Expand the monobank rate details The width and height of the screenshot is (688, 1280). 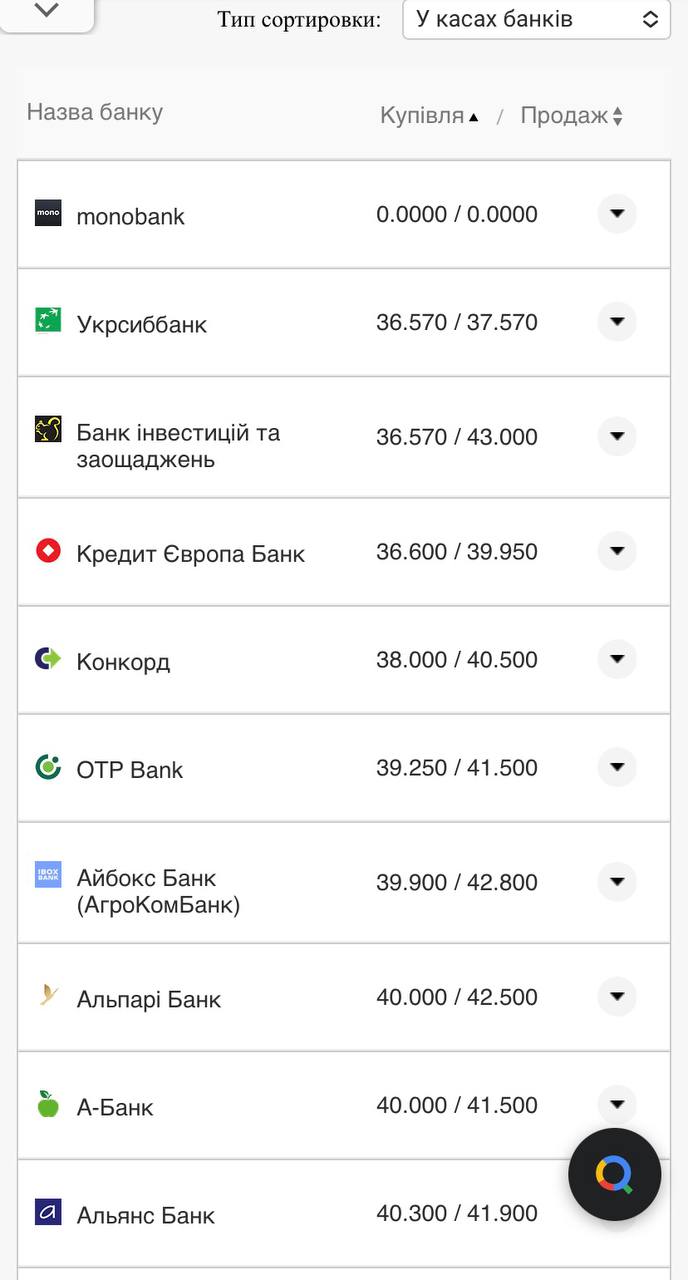(617, 214)
